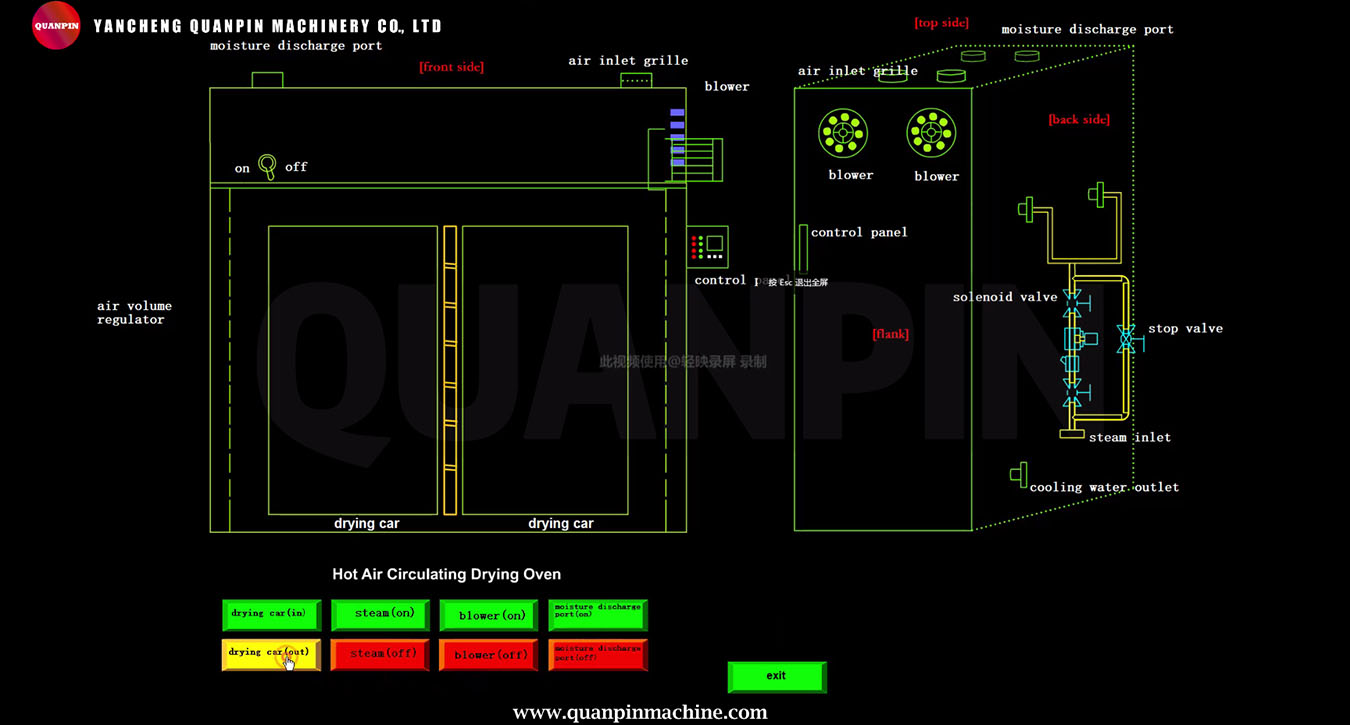Click the green exit button
1350x725 pixels.
click(x=777, y=676)
